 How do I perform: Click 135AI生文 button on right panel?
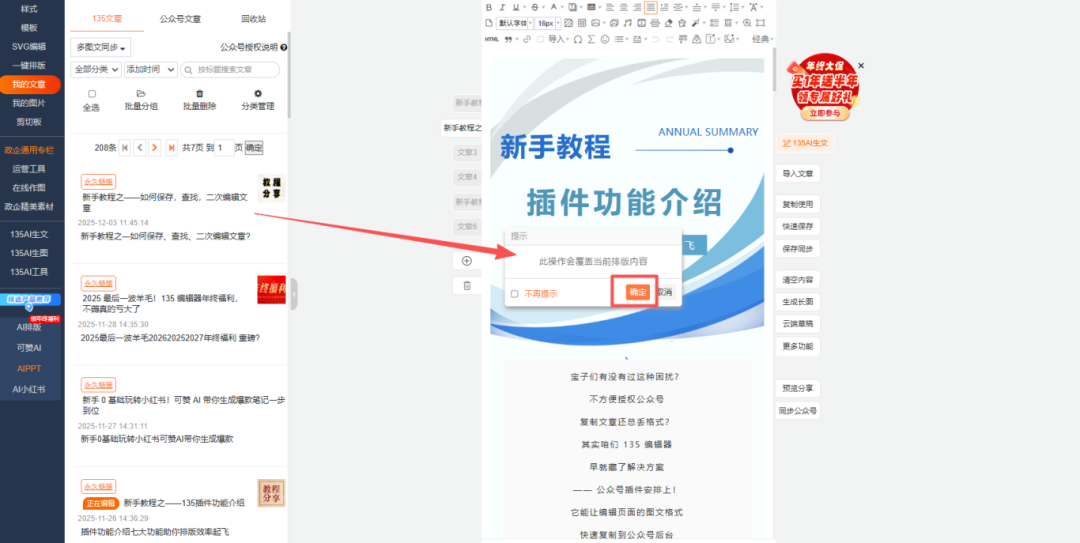(804, 143)
